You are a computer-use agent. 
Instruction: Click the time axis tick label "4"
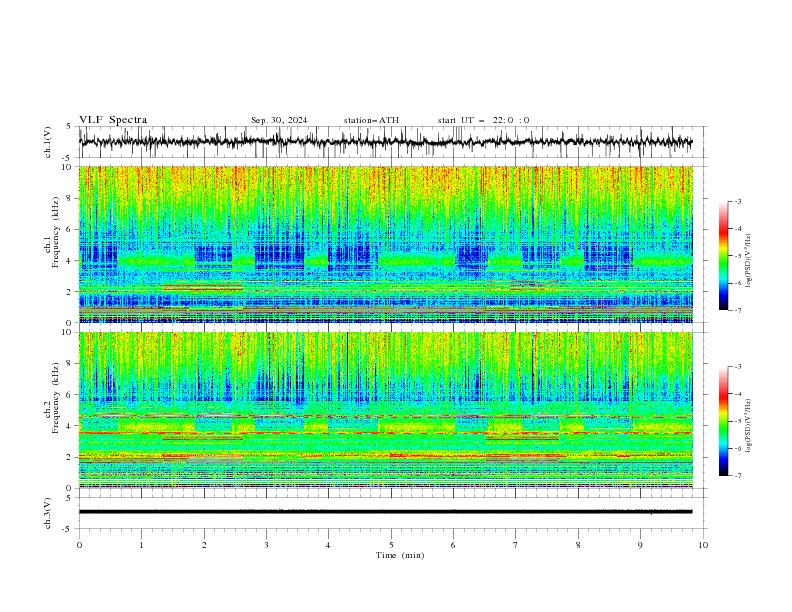(328, 545)
